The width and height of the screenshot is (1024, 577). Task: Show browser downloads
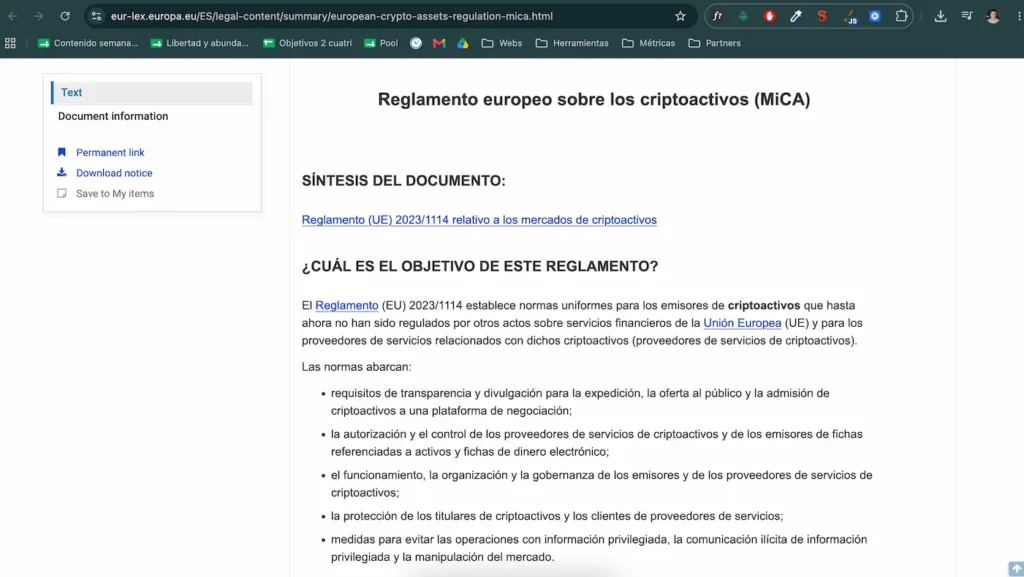[x=940, y=16]
